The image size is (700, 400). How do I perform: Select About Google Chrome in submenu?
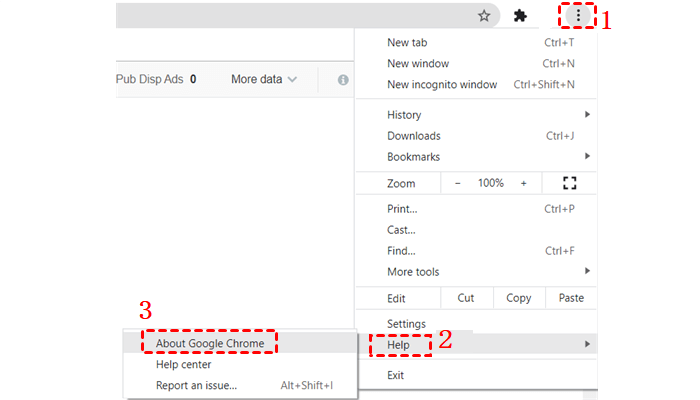coord(240,343)
